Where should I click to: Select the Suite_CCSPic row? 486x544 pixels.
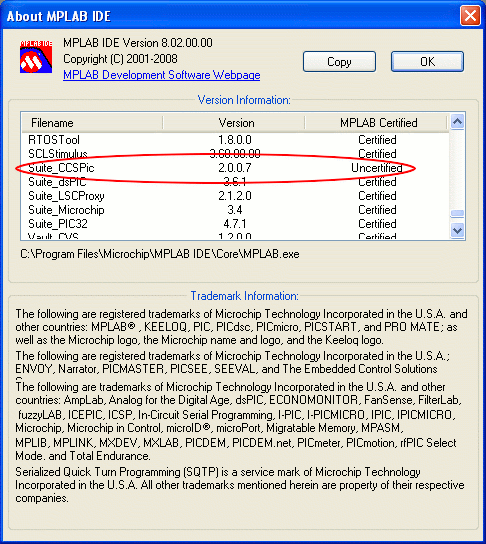coord(235,168)
